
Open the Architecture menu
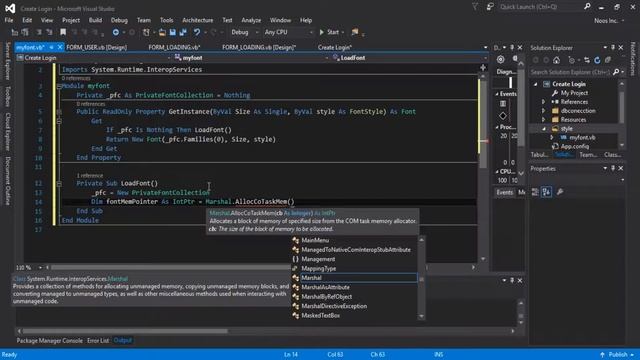tap(198, 20)
